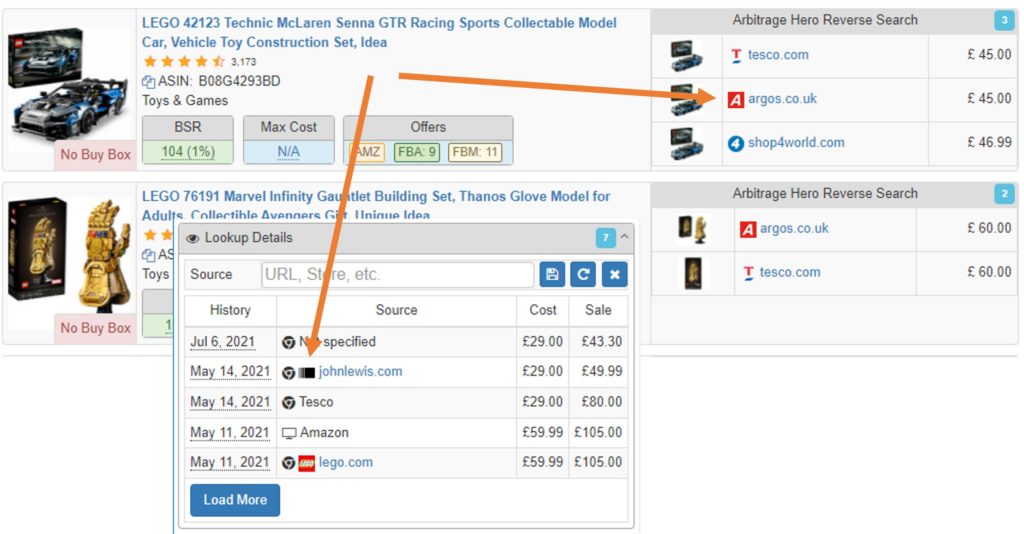This screenshot has height=534, width=1024.
Task: Click the shop4world logo icon
Action: 736,143
